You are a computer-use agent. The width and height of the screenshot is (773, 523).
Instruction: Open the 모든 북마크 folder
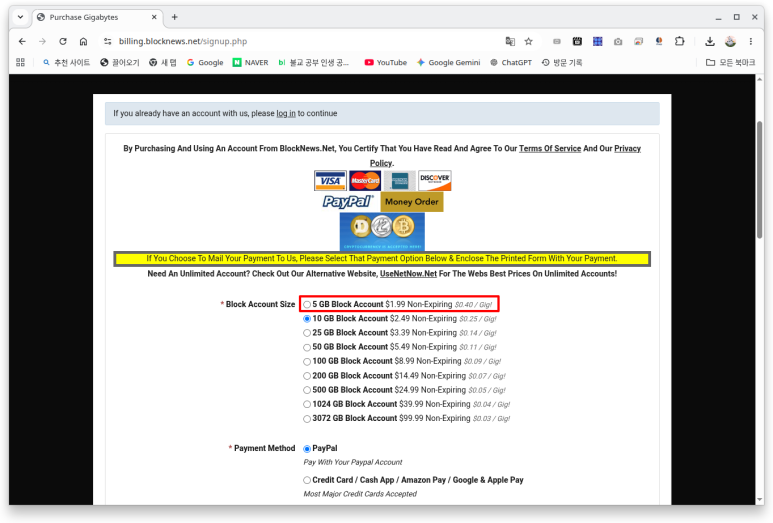[x=731, y=63]
